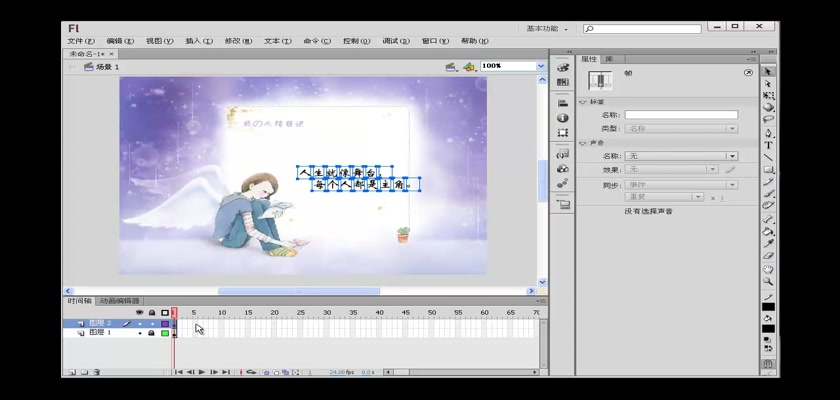Select the 3D Rotation tool
This screenshot has height=400, width=840.
tap(768, 107)
